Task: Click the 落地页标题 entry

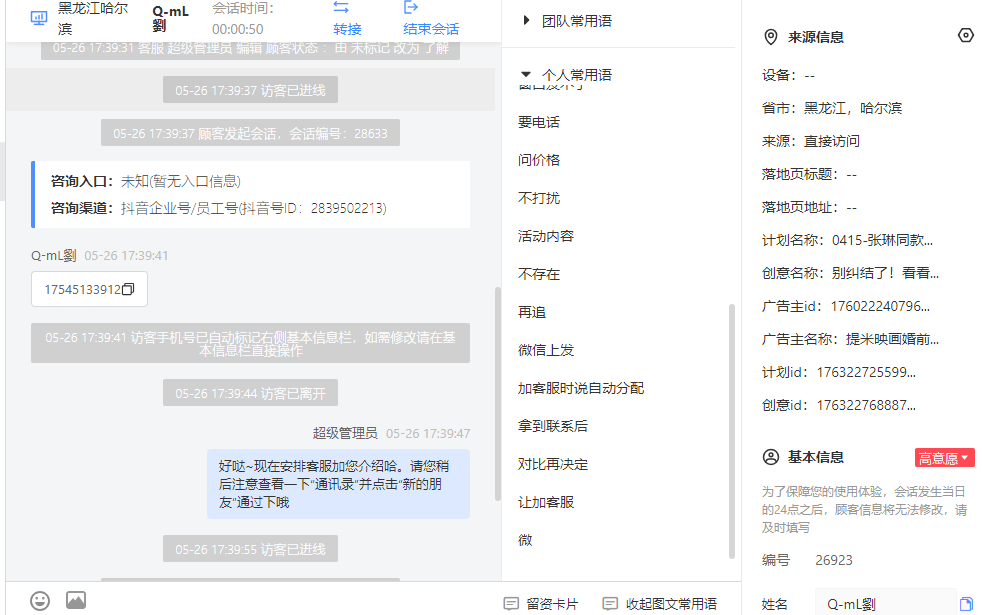Action: click(809, 175)
